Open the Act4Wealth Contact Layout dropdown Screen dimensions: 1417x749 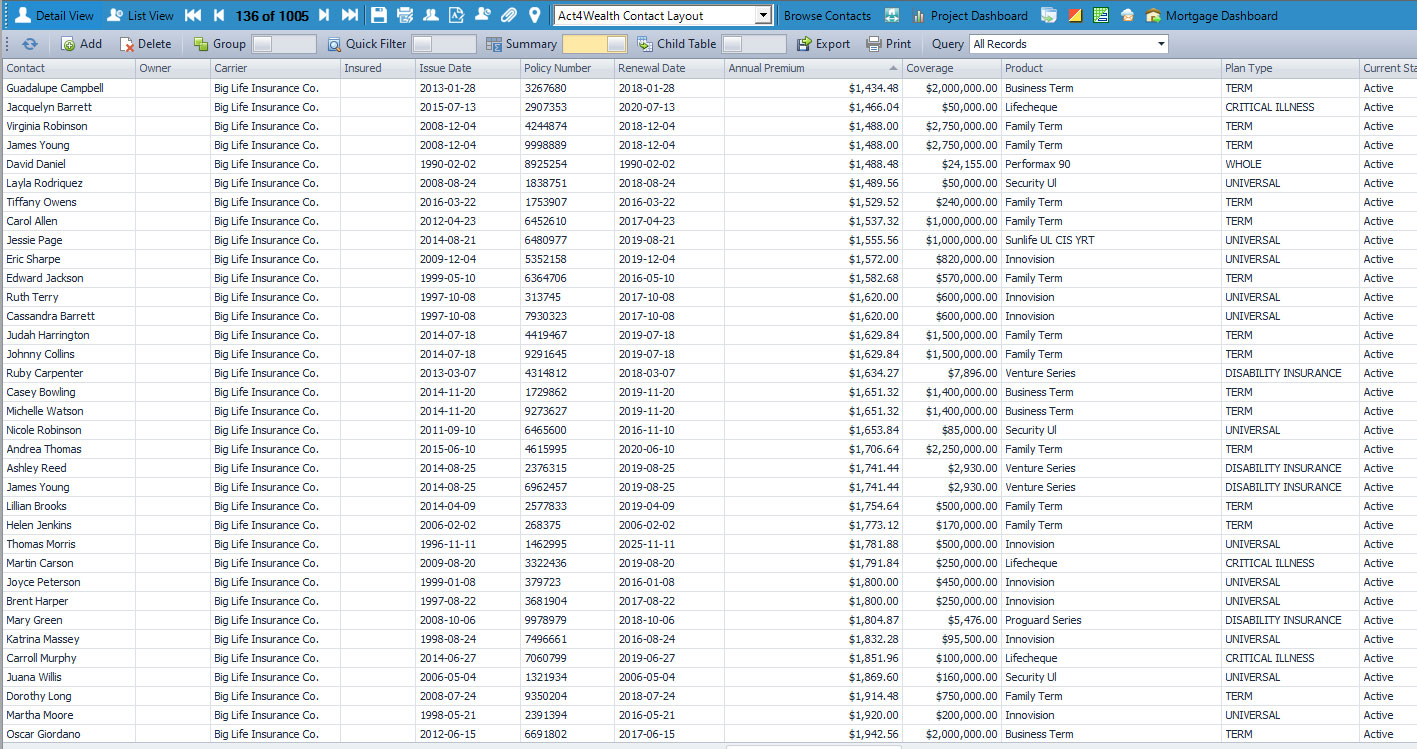coord(763,15)
